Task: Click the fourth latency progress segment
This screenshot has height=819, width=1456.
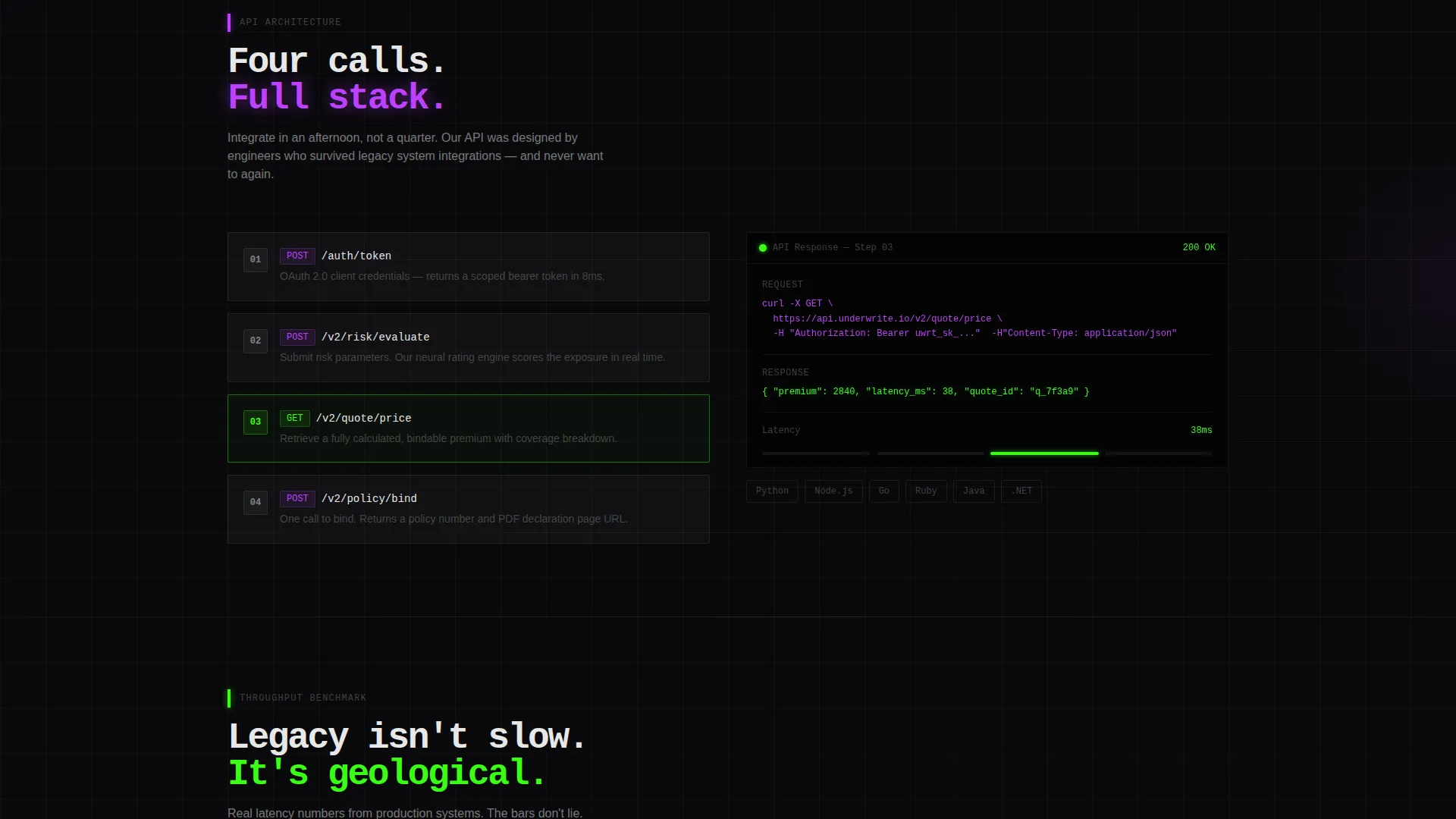Action: (x=1159, y=453)
